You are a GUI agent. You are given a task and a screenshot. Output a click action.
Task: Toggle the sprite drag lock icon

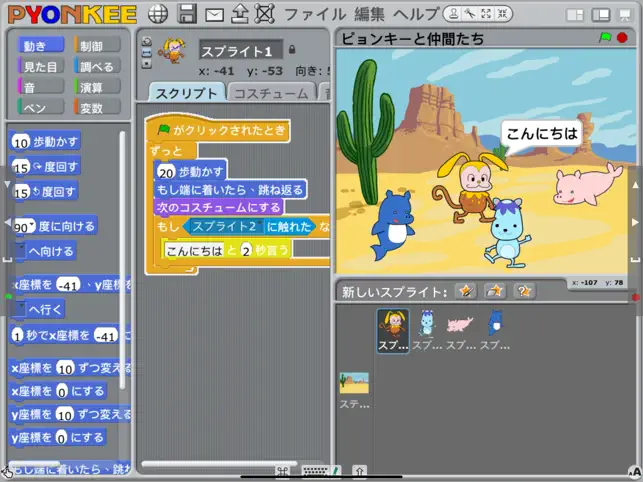click(292, 49)
